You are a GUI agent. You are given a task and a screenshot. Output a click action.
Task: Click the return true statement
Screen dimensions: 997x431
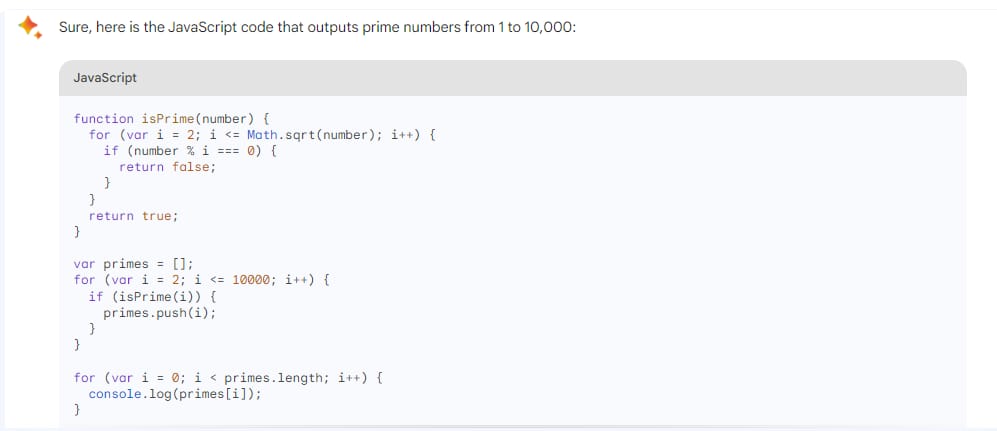click(134, 216)
